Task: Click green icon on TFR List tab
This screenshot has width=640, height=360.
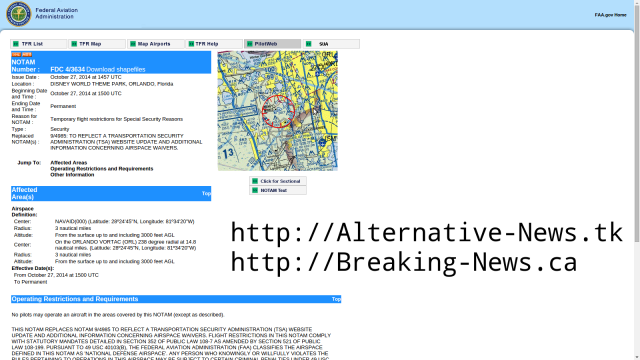Action: tap(16, 44)
